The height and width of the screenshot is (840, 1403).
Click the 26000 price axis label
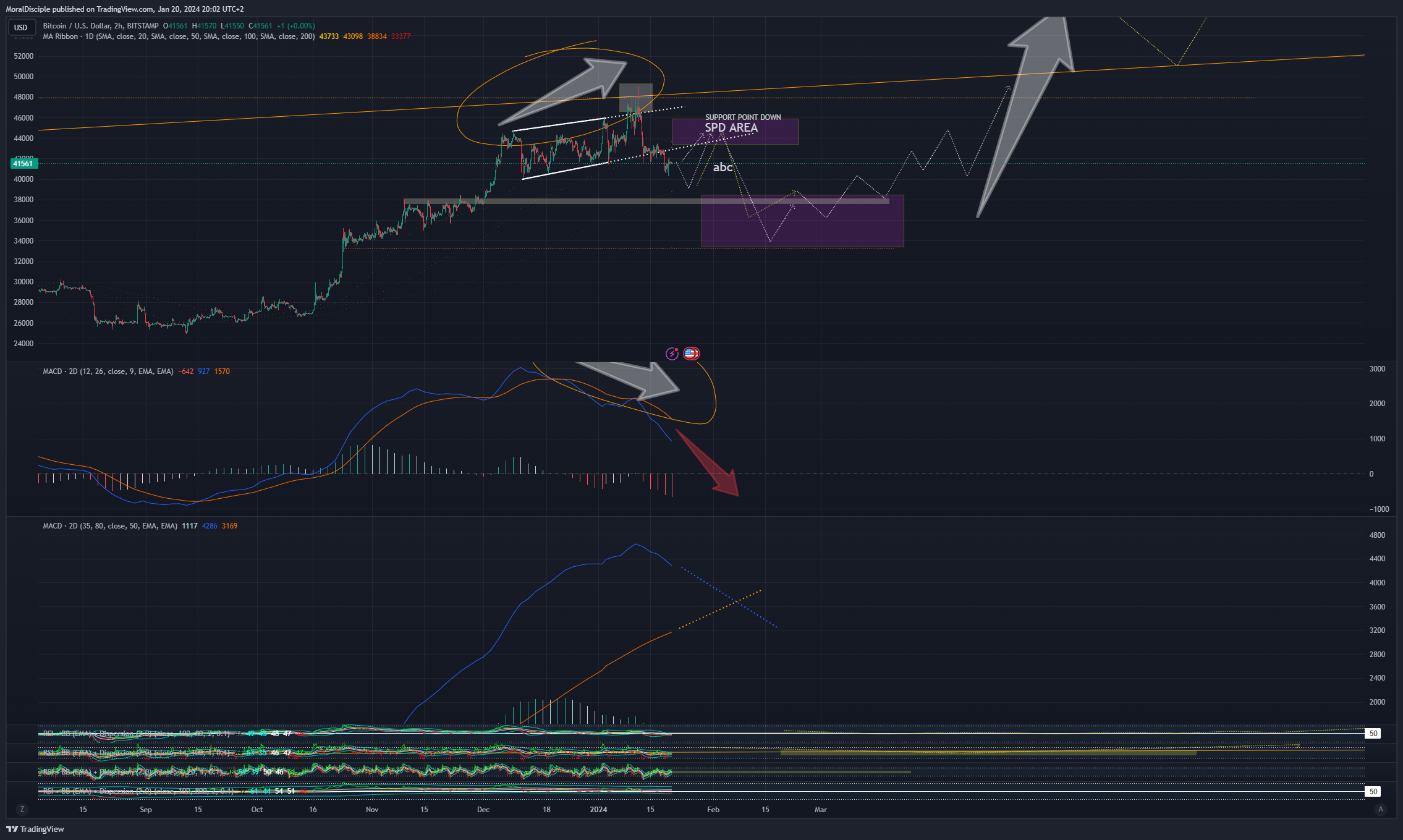[x=23, y=323]
